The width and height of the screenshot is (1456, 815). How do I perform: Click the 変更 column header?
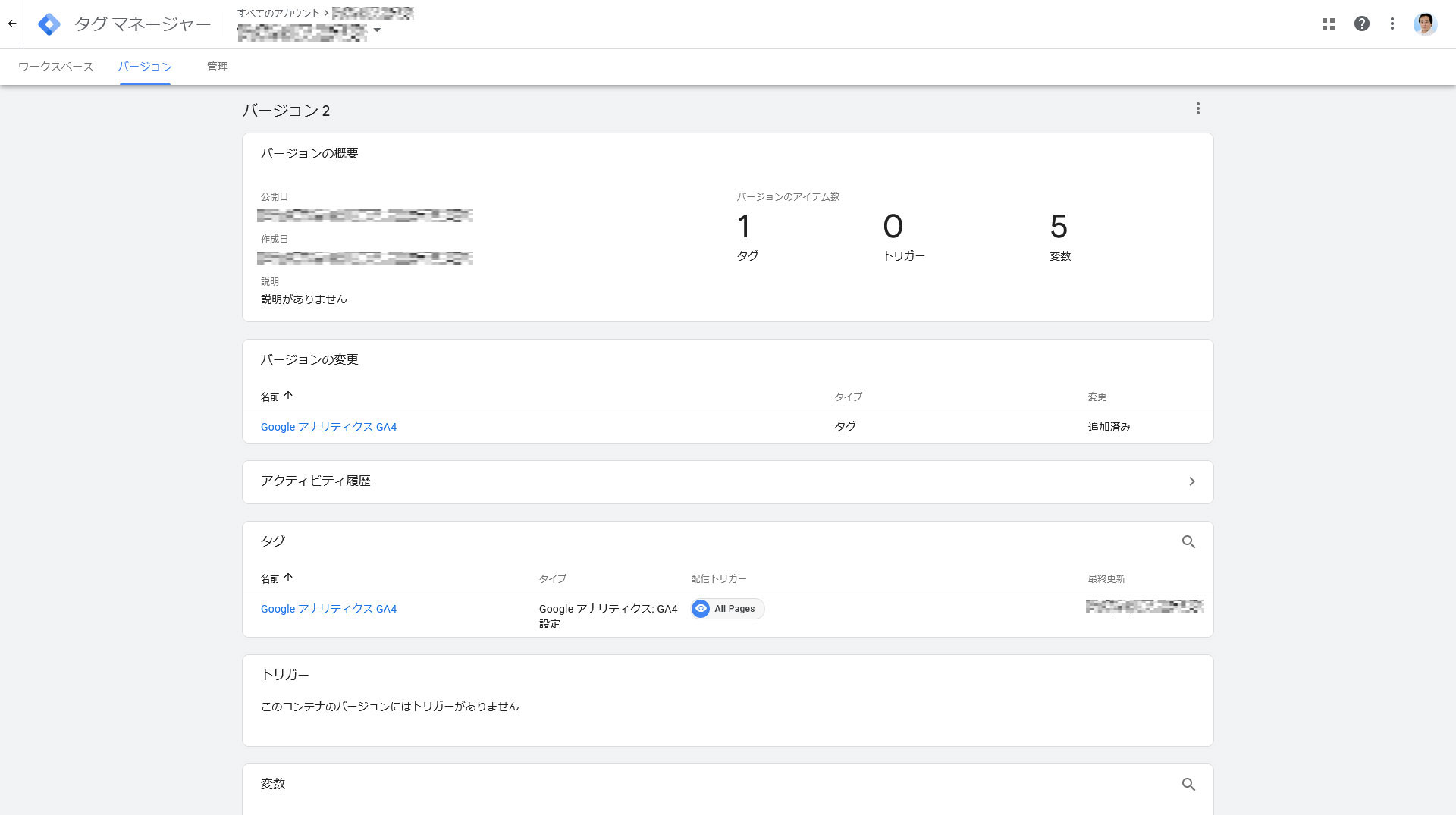1097,397
